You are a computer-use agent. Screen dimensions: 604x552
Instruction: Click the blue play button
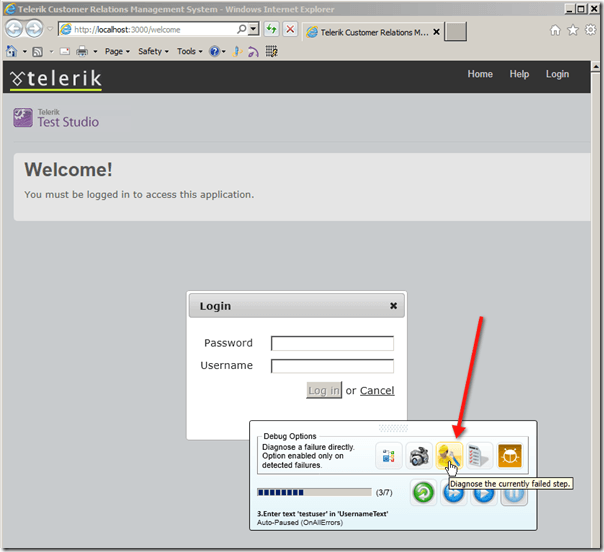click(484, 495)
